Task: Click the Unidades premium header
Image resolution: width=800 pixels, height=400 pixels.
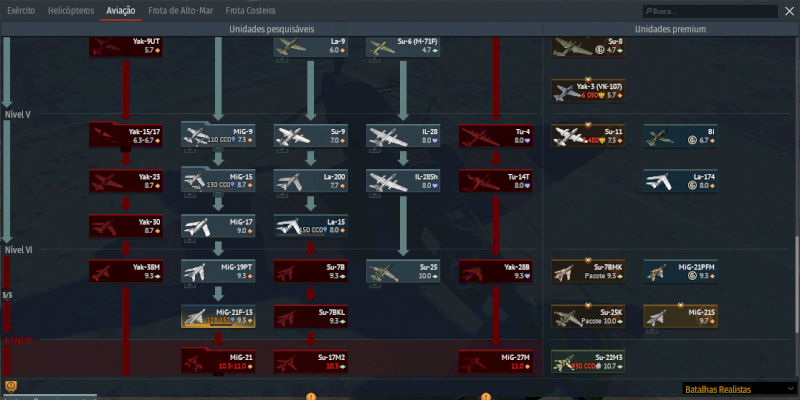Action: point(670,29)
